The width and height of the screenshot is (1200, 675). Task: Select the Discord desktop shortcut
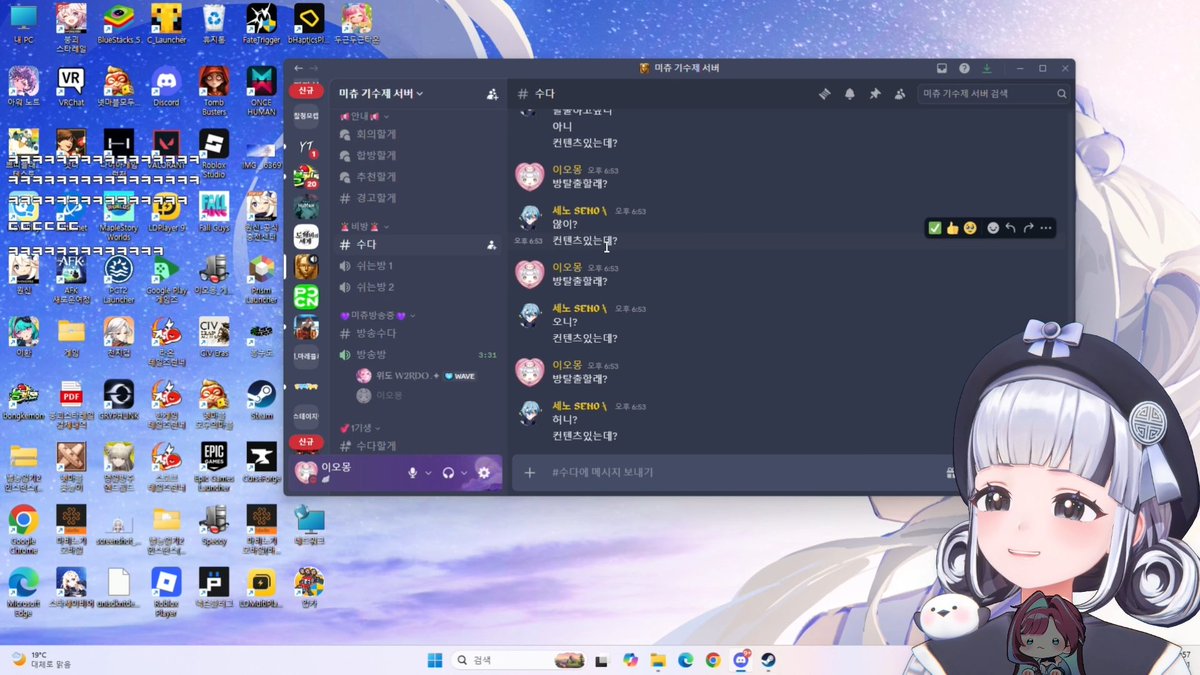(166, 86)
